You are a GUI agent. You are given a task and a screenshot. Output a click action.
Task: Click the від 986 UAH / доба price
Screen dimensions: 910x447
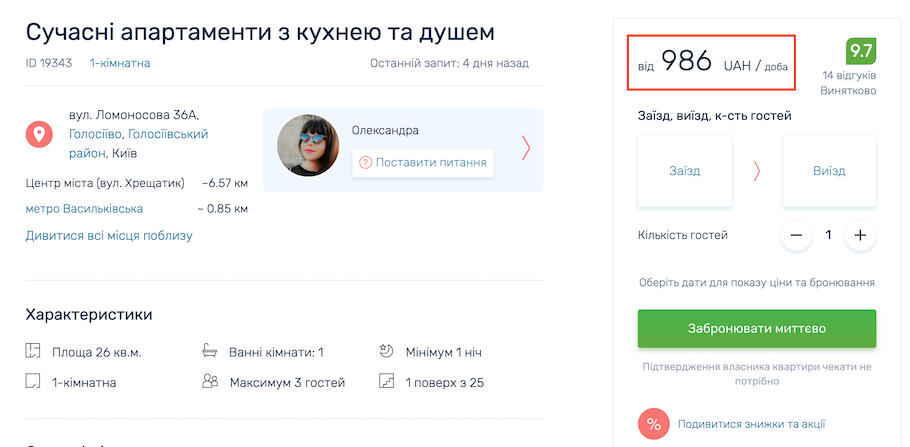click(x=711, y=63)
